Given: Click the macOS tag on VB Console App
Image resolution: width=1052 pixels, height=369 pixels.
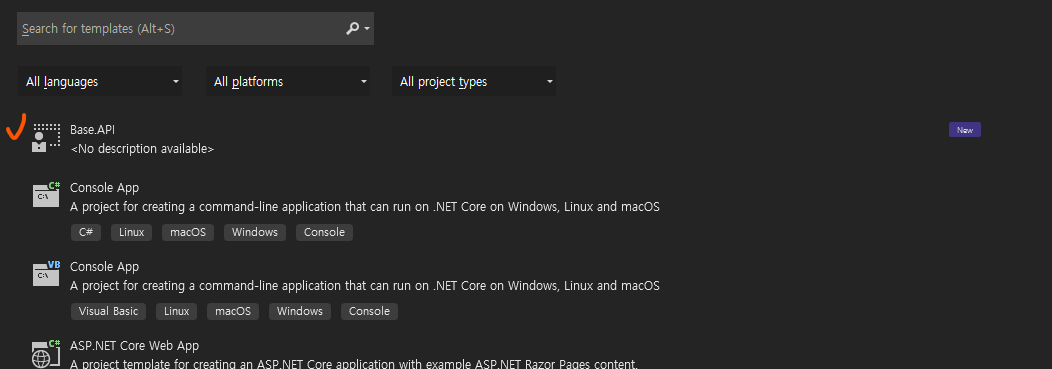Looking at the screenshot, I should pyautogui.click(x=233, y=311).
